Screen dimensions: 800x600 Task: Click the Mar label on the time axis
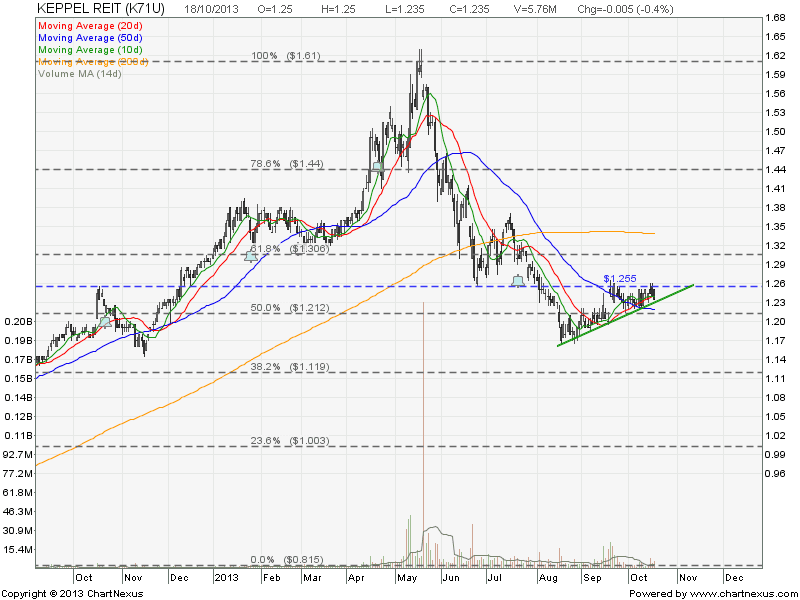[x=312, y=578]
